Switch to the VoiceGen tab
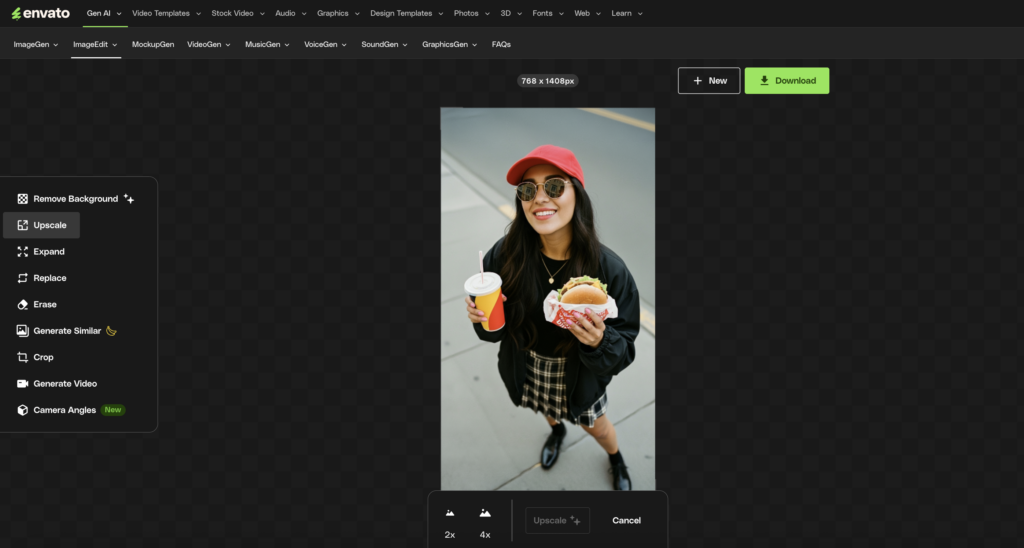1024x548 pixels. [x=325, y=44]
